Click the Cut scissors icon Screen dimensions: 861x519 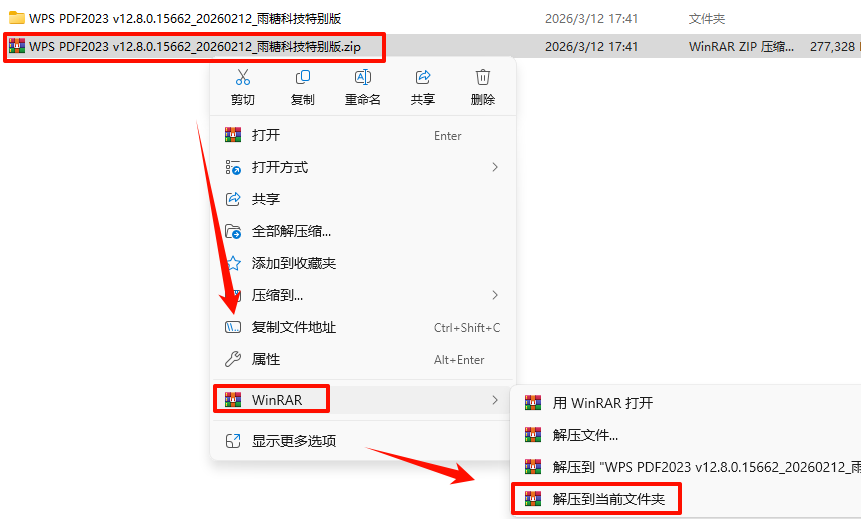click(x=243, y=77)
